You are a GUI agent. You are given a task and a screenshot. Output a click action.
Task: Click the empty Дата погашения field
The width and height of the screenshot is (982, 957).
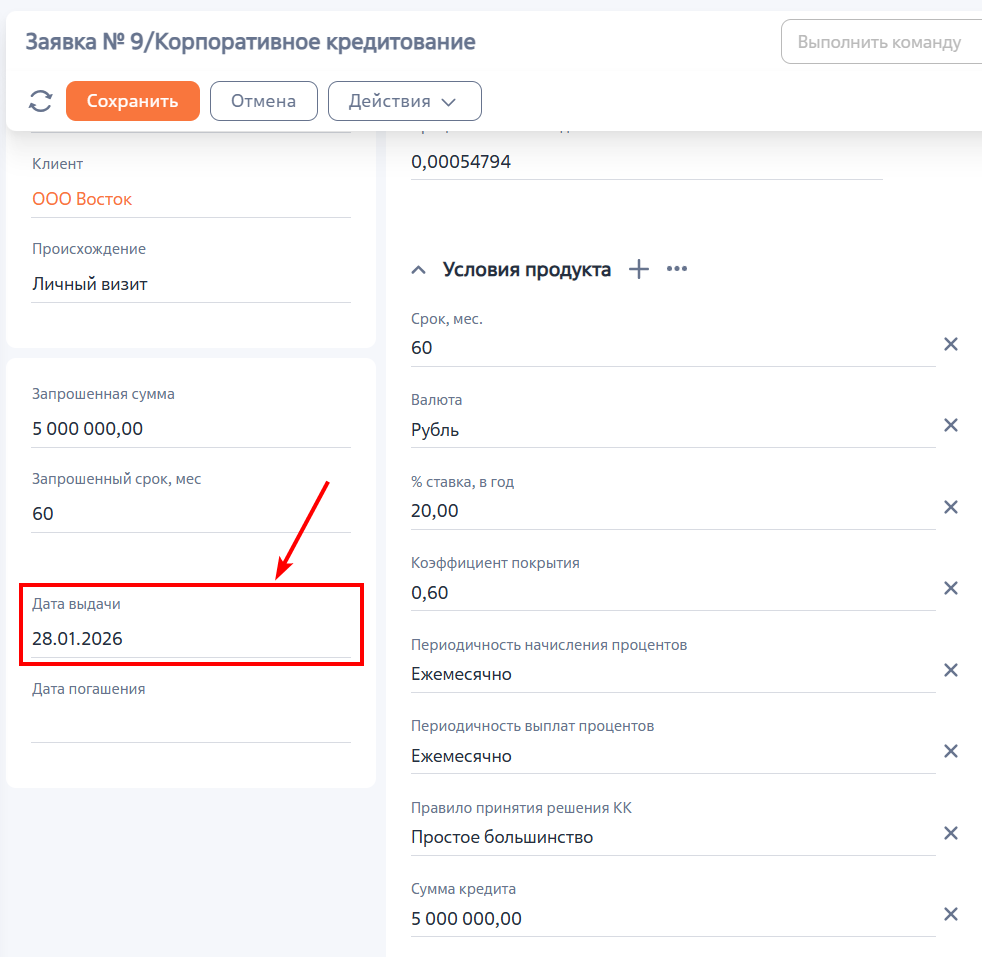click(x=191, y=723)
